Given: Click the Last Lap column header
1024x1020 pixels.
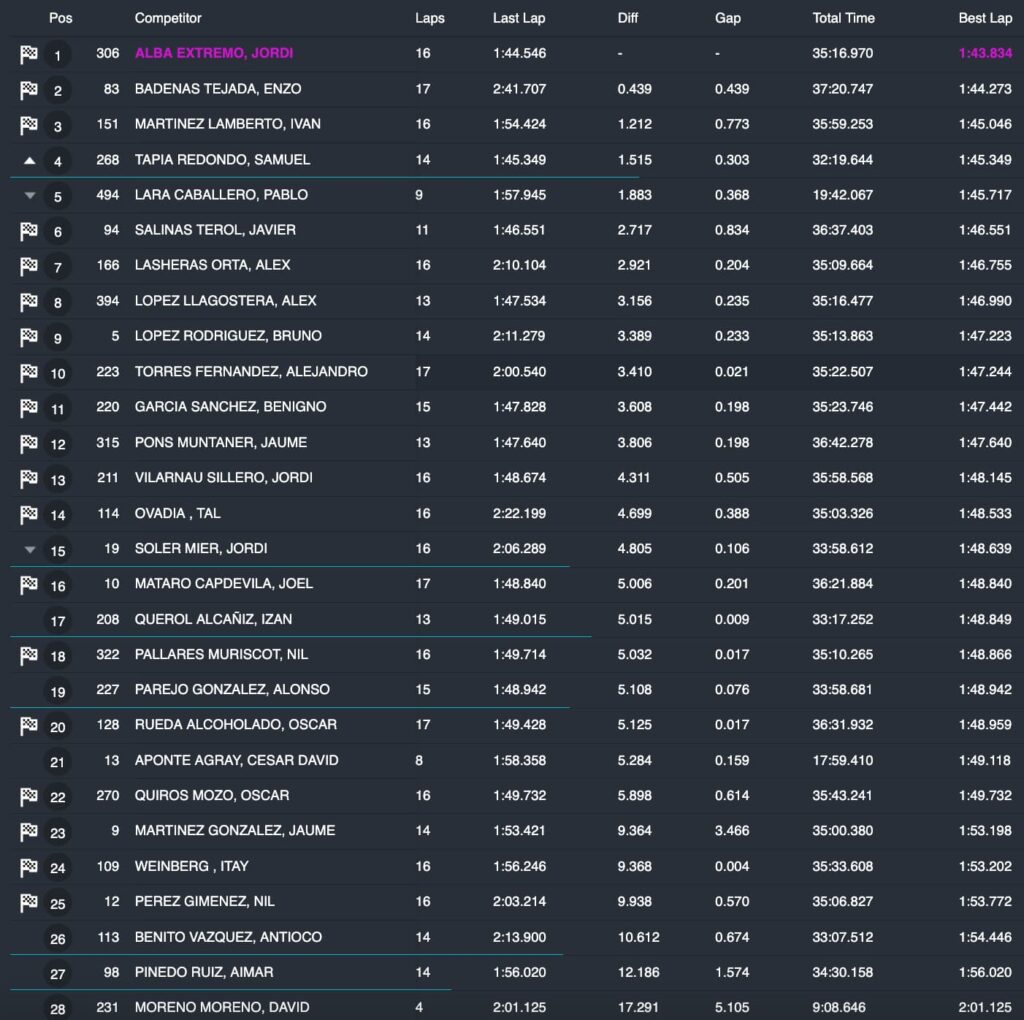Looking at the screenshot, I should point(519,18).
